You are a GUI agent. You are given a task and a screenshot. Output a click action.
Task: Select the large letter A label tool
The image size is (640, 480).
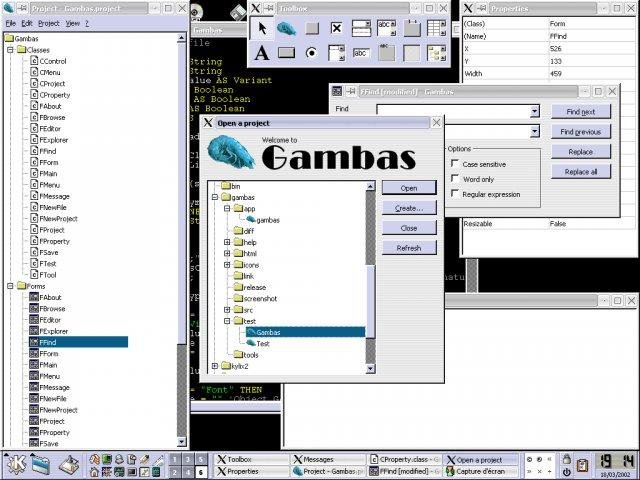click(x=261, y=53)
